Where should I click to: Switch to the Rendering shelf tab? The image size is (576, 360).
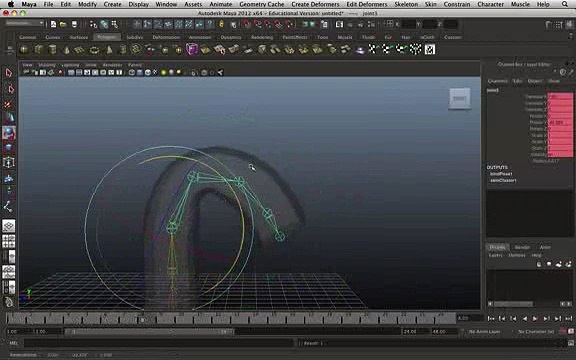pos(262,37)
